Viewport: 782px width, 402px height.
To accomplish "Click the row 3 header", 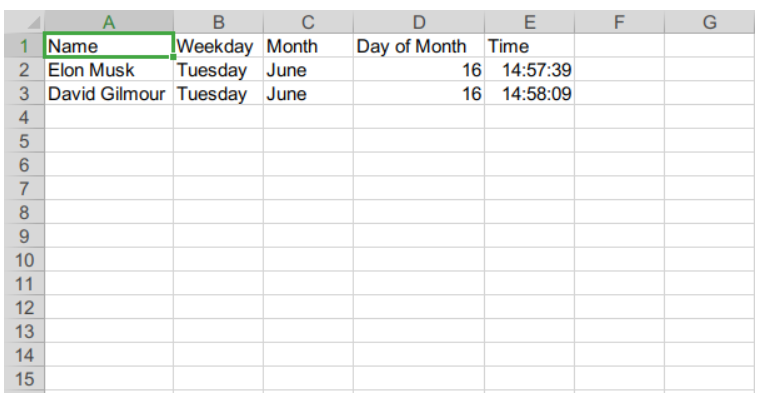I will (x=25, y=94).
